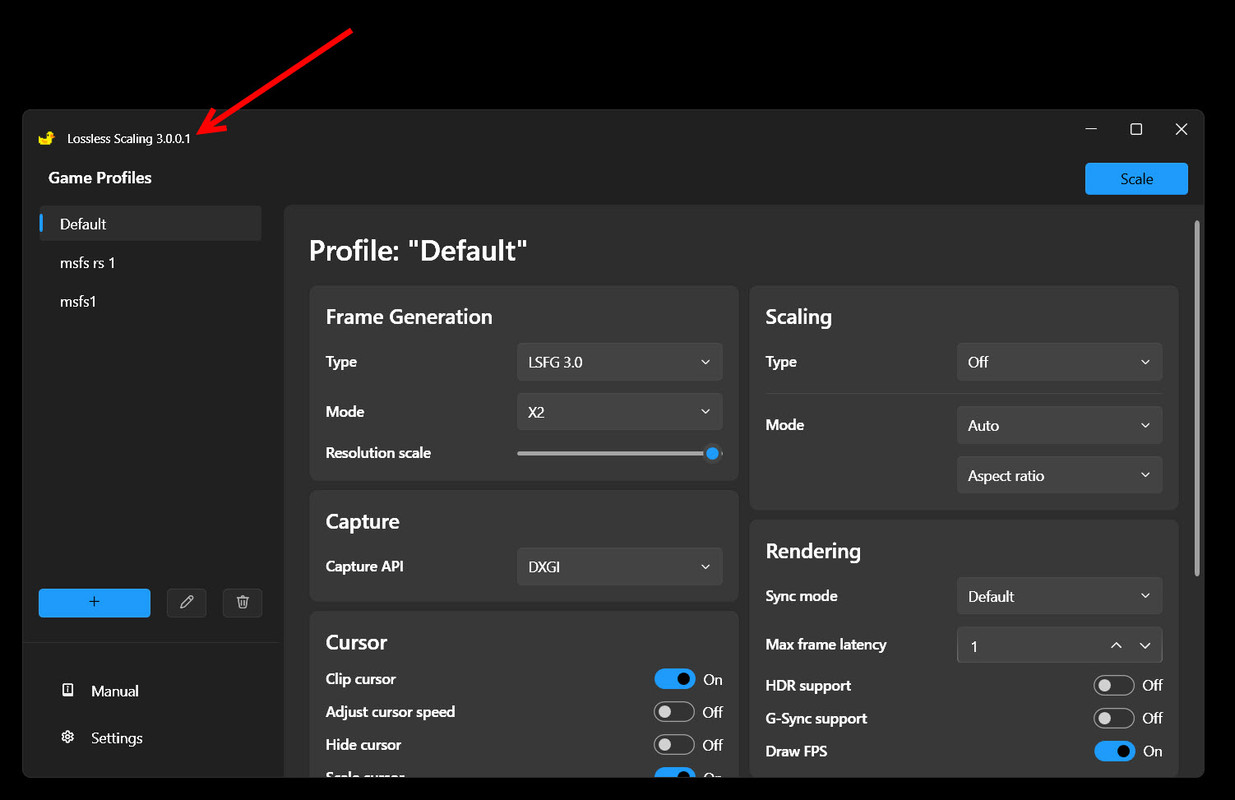This screenshot has width=1235, height=800.
Task: Toggle G-Sync support switch
Action: [x=1114, y=718]
